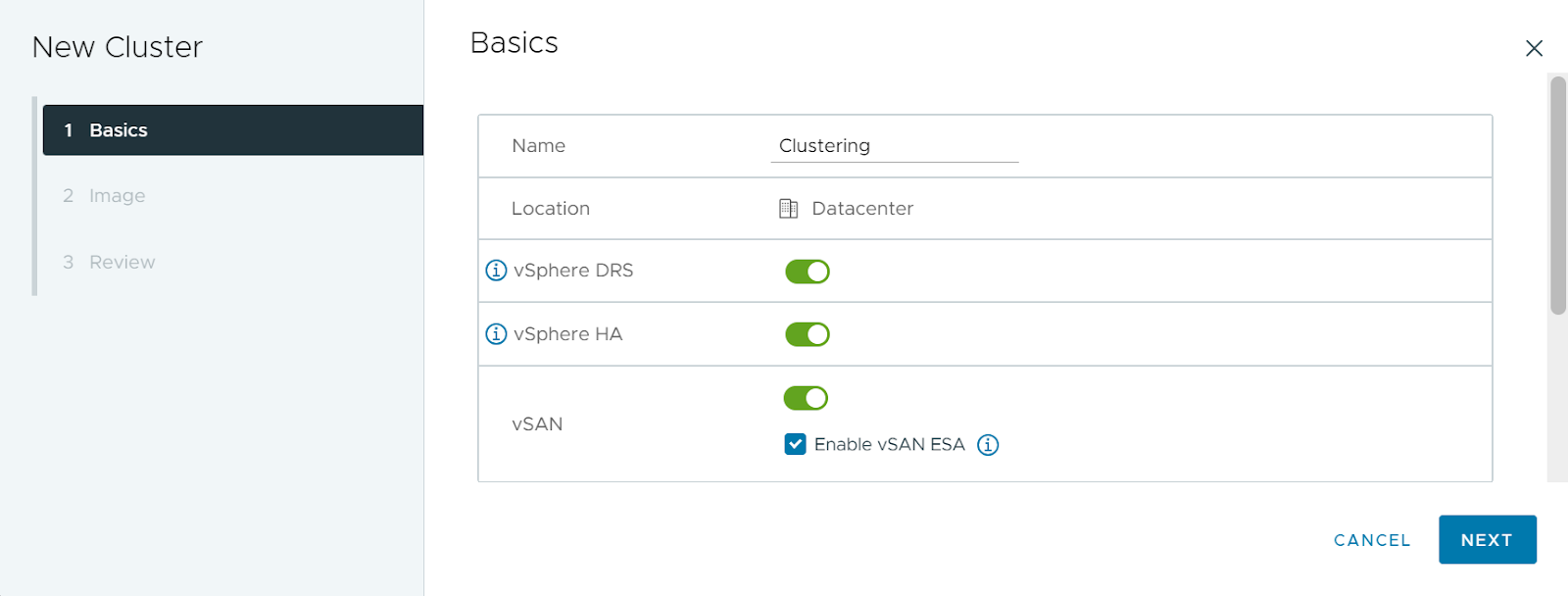Click the Cancel button

pyautogui.click(x=1372, y=540)
